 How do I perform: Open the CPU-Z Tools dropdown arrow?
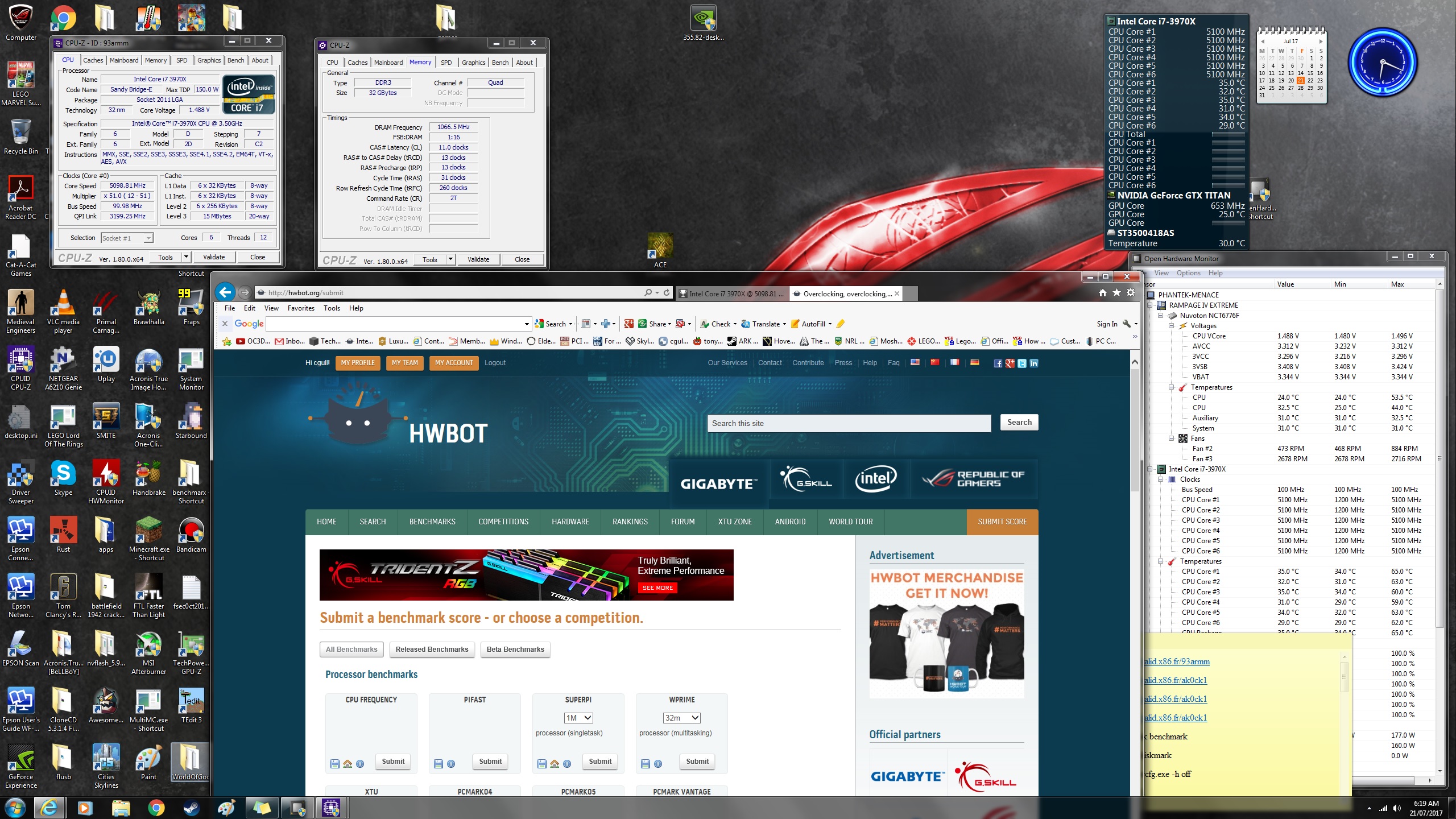coord(186,257)
